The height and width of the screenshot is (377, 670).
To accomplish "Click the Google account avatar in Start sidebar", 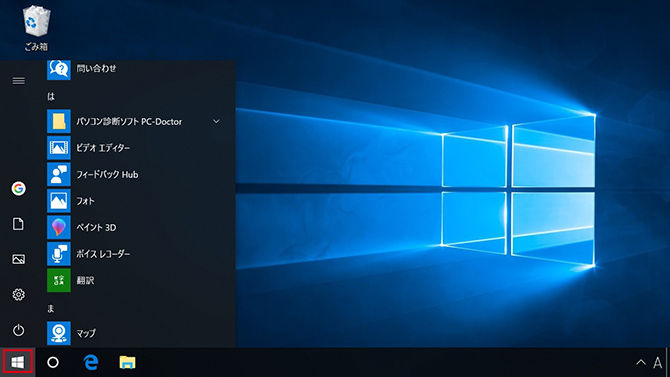I will click(x=18, y=188).
